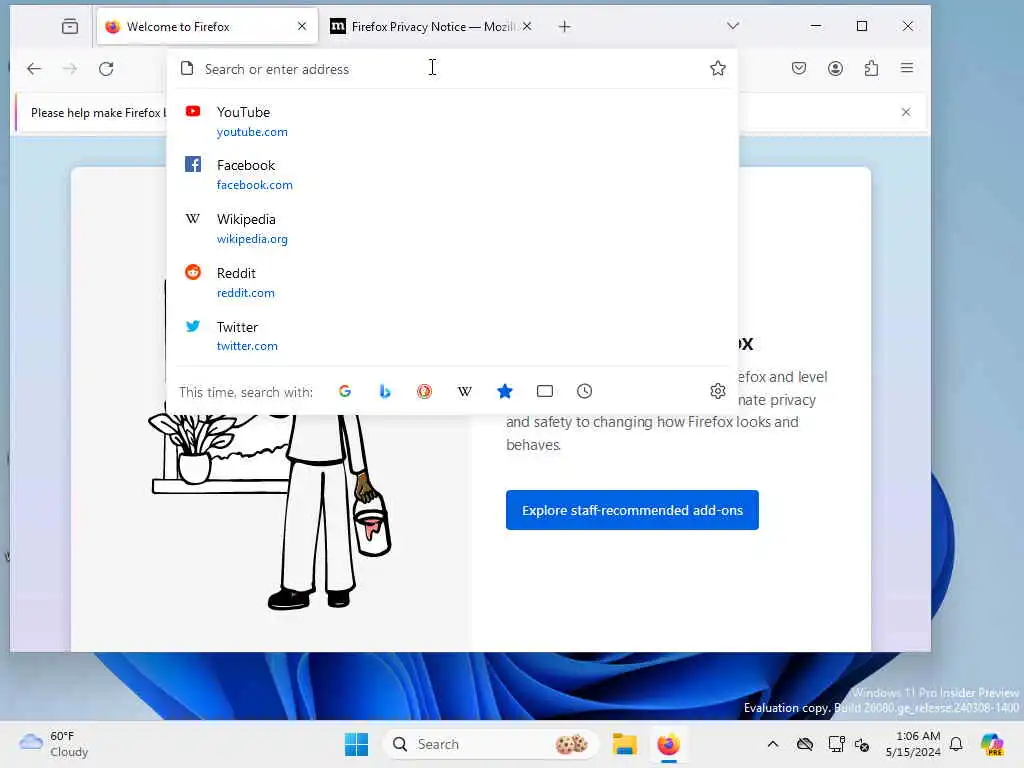The image size is (1024, 768).
Task: Search this time with Google icon
Action: [345, 391]
